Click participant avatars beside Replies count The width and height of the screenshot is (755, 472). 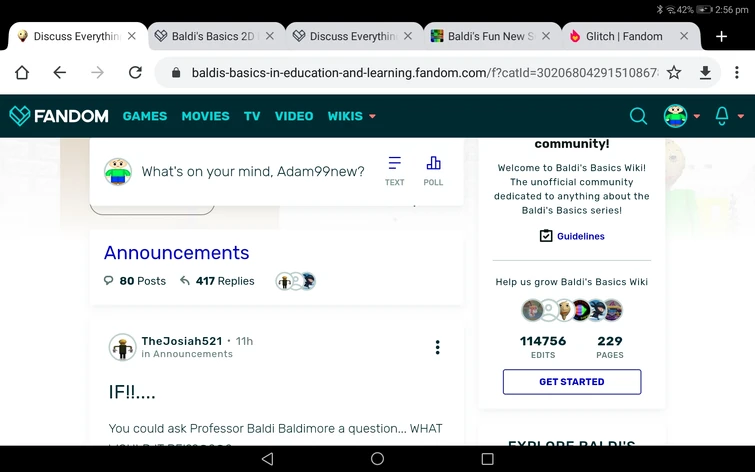click(x=296, y=281)
